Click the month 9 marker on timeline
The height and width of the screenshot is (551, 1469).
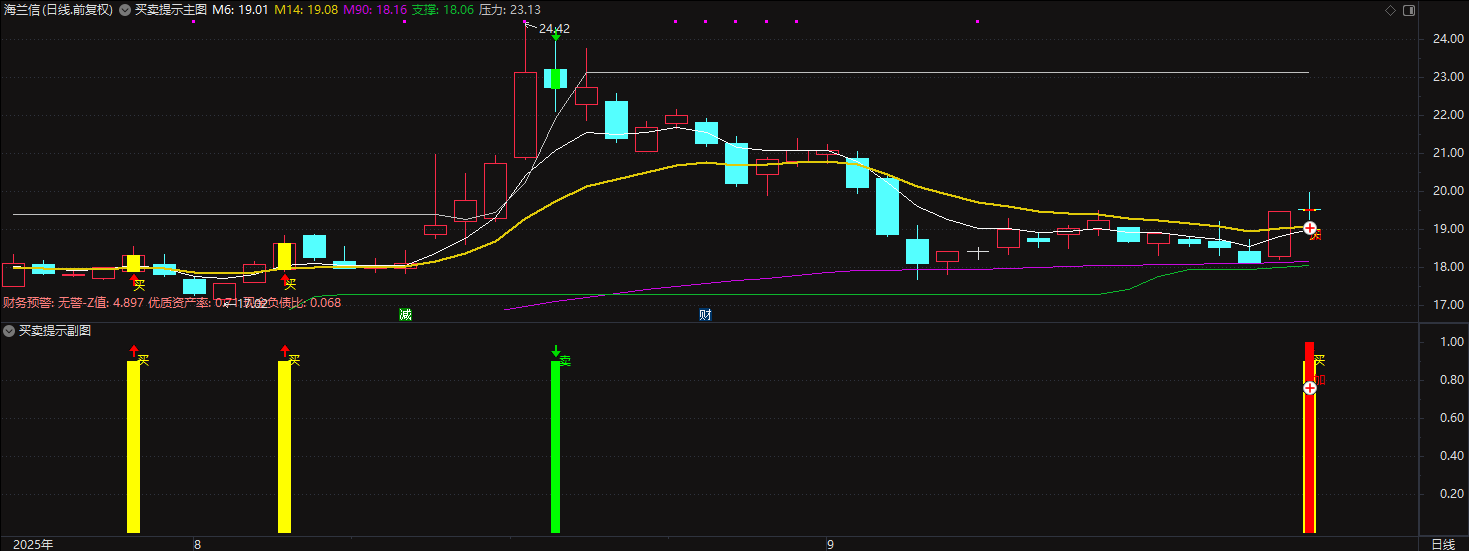(829, 544)
